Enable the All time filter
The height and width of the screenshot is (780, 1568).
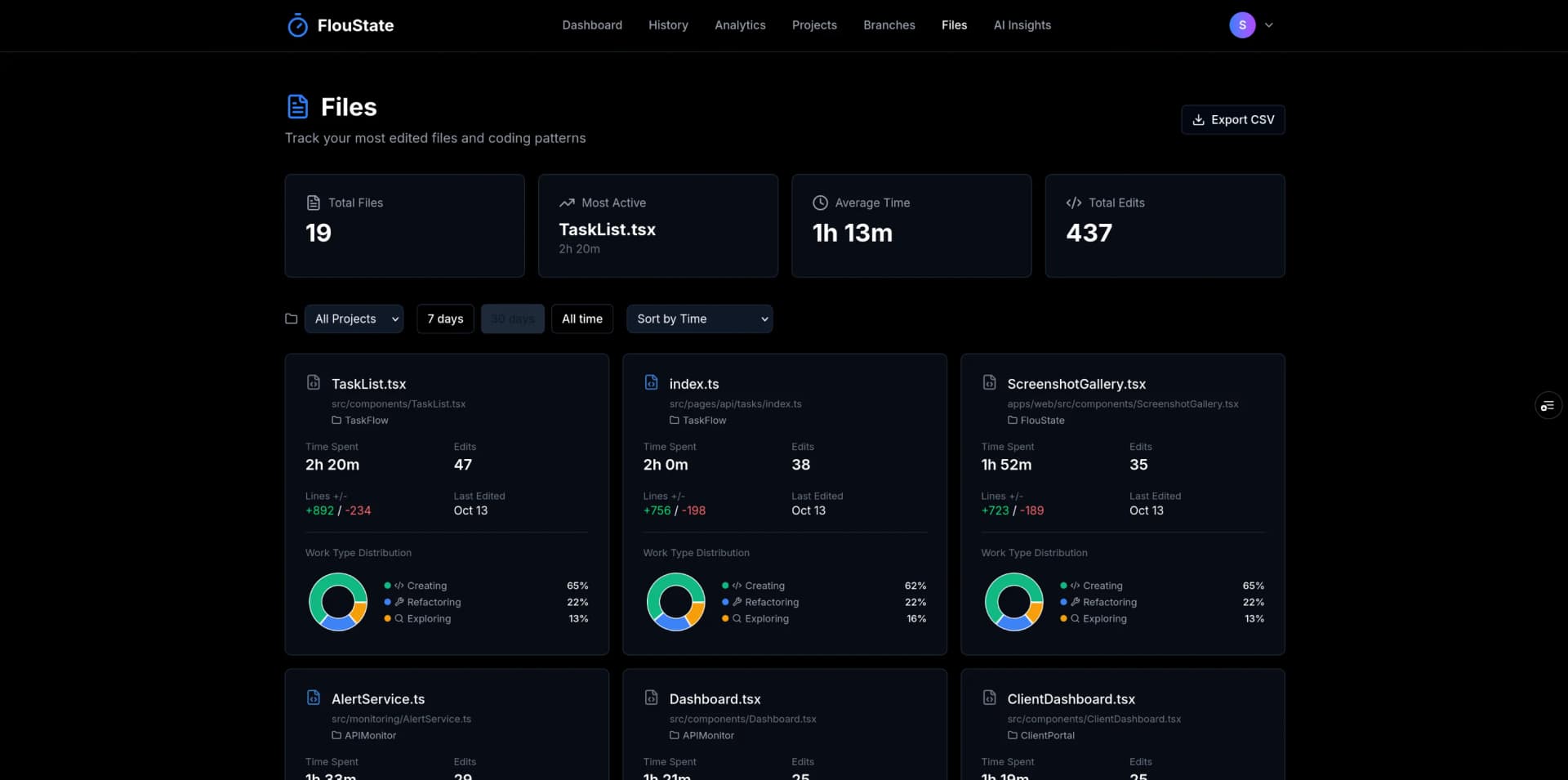point(581,319)
